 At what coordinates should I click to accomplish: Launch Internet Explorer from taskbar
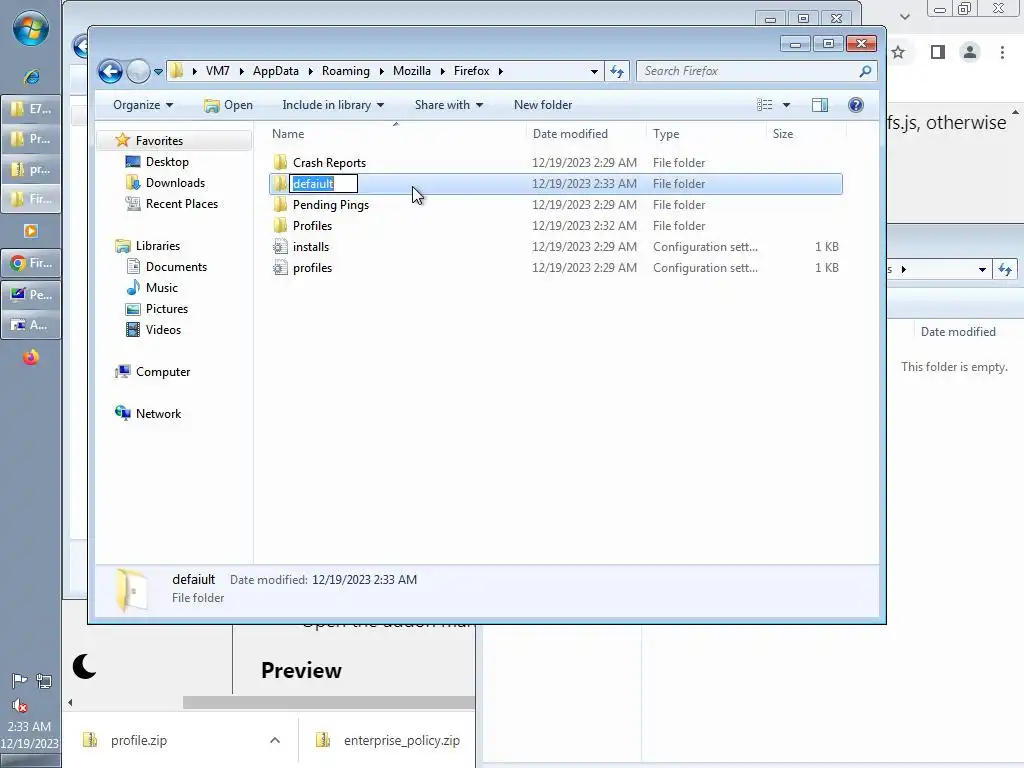31,77
